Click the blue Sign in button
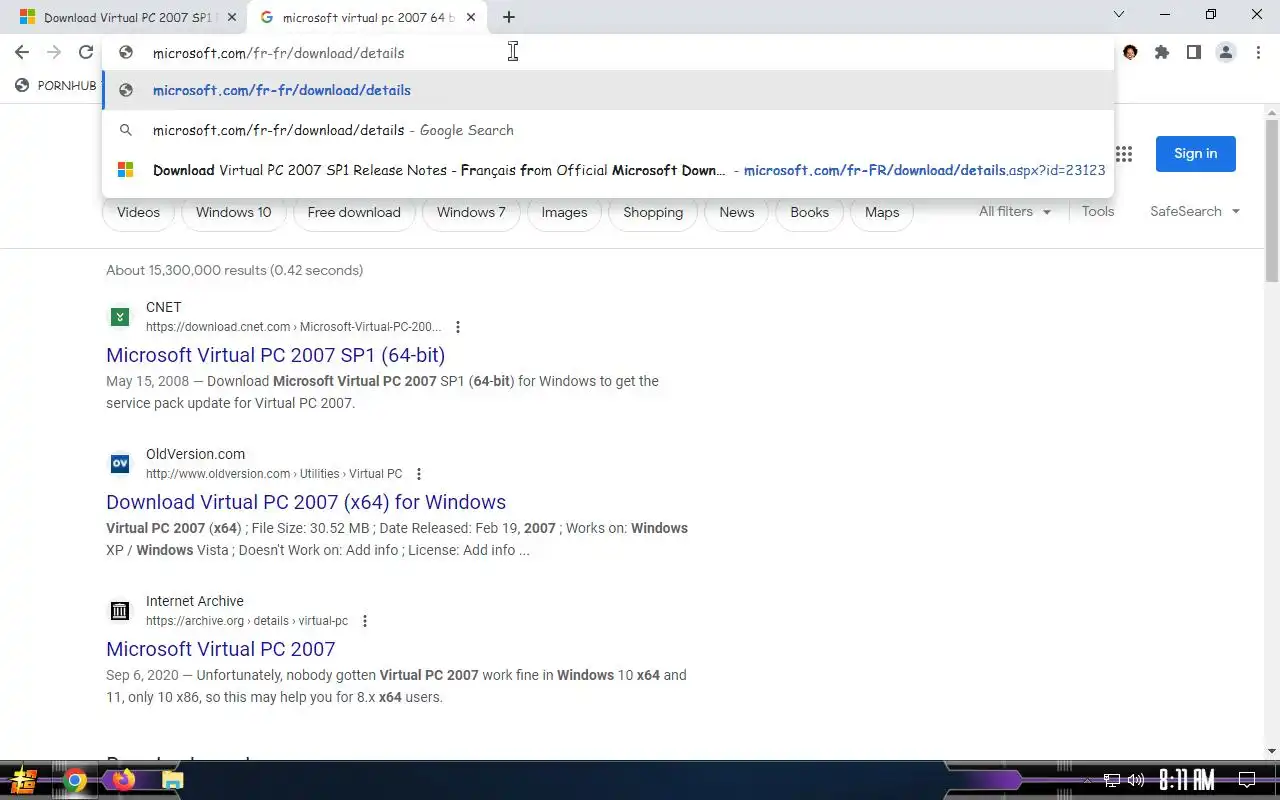This screenshot has width=1280, height=800. click(1196, 154)
